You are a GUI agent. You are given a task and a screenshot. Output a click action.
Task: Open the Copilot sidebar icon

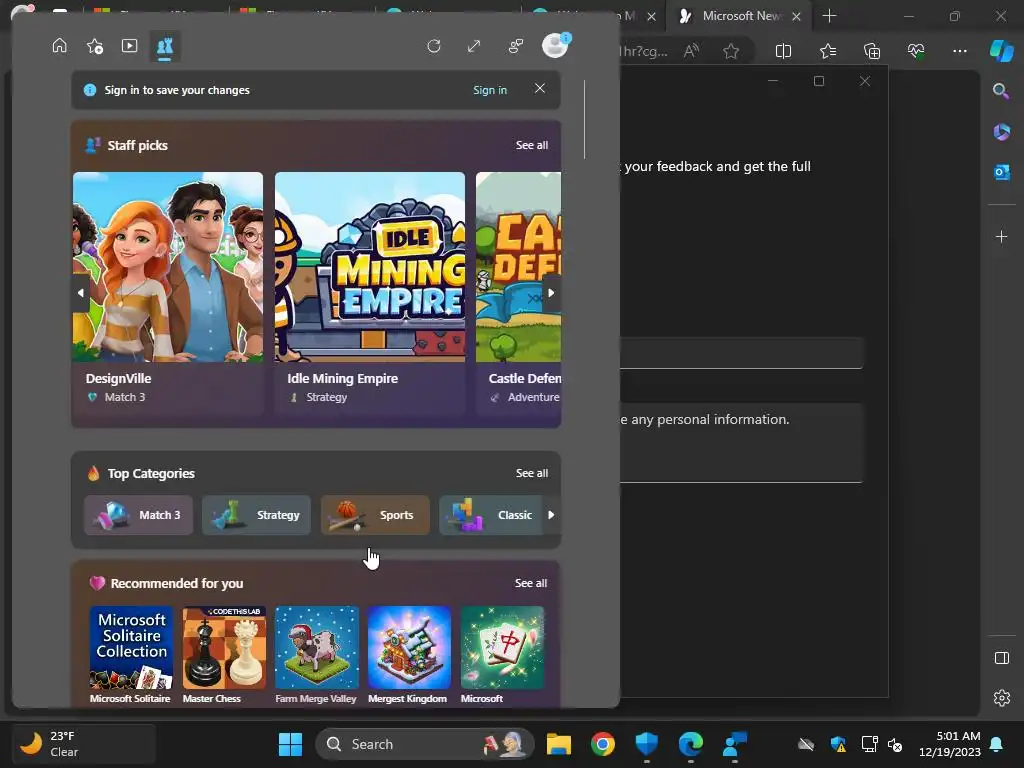(x=1001, y=50)
